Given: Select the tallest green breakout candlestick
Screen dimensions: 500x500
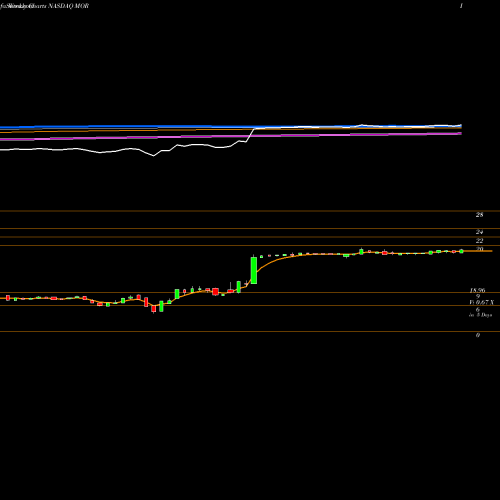Looking at the screenshot, I should pyautogui.click(x=254, y=270).
